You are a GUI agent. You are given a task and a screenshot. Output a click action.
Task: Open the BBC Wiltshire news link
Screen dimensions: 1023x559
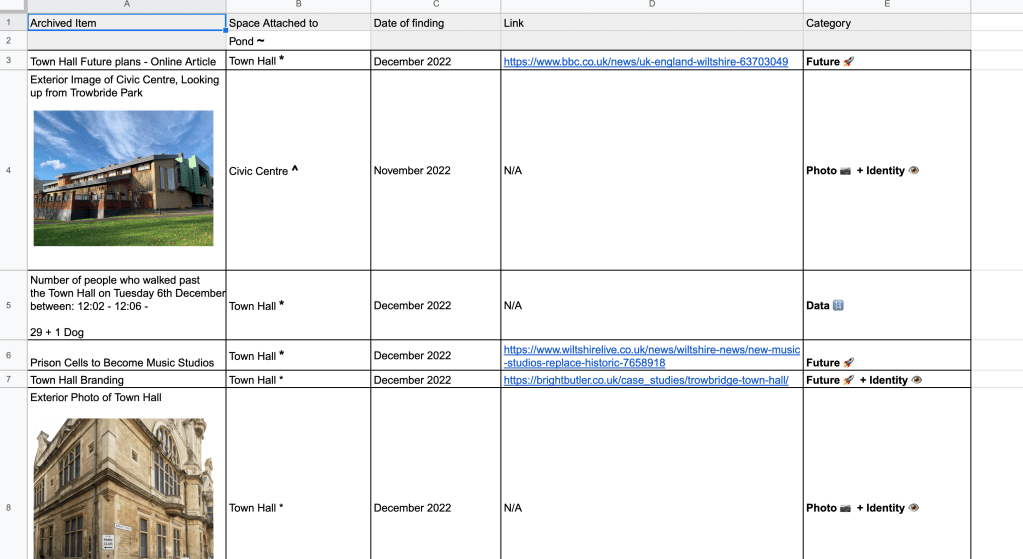click(x=645, y=62)
